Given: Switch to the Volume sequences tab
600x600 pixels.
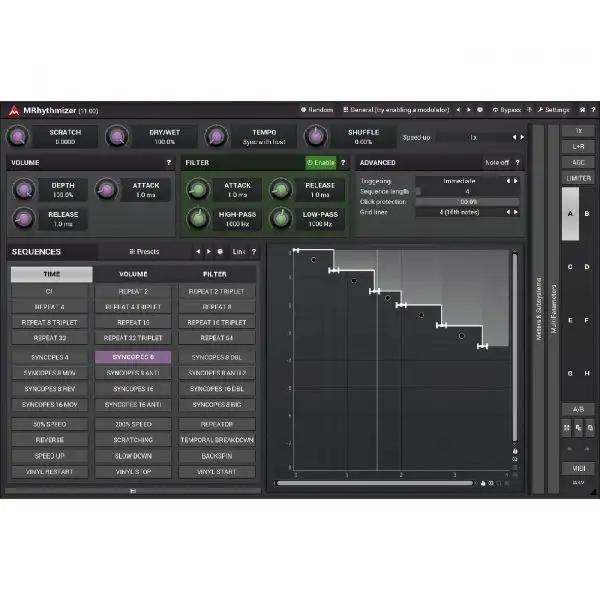Looking at the screenshot, I should pyautogui.click(x=133, y=273).
